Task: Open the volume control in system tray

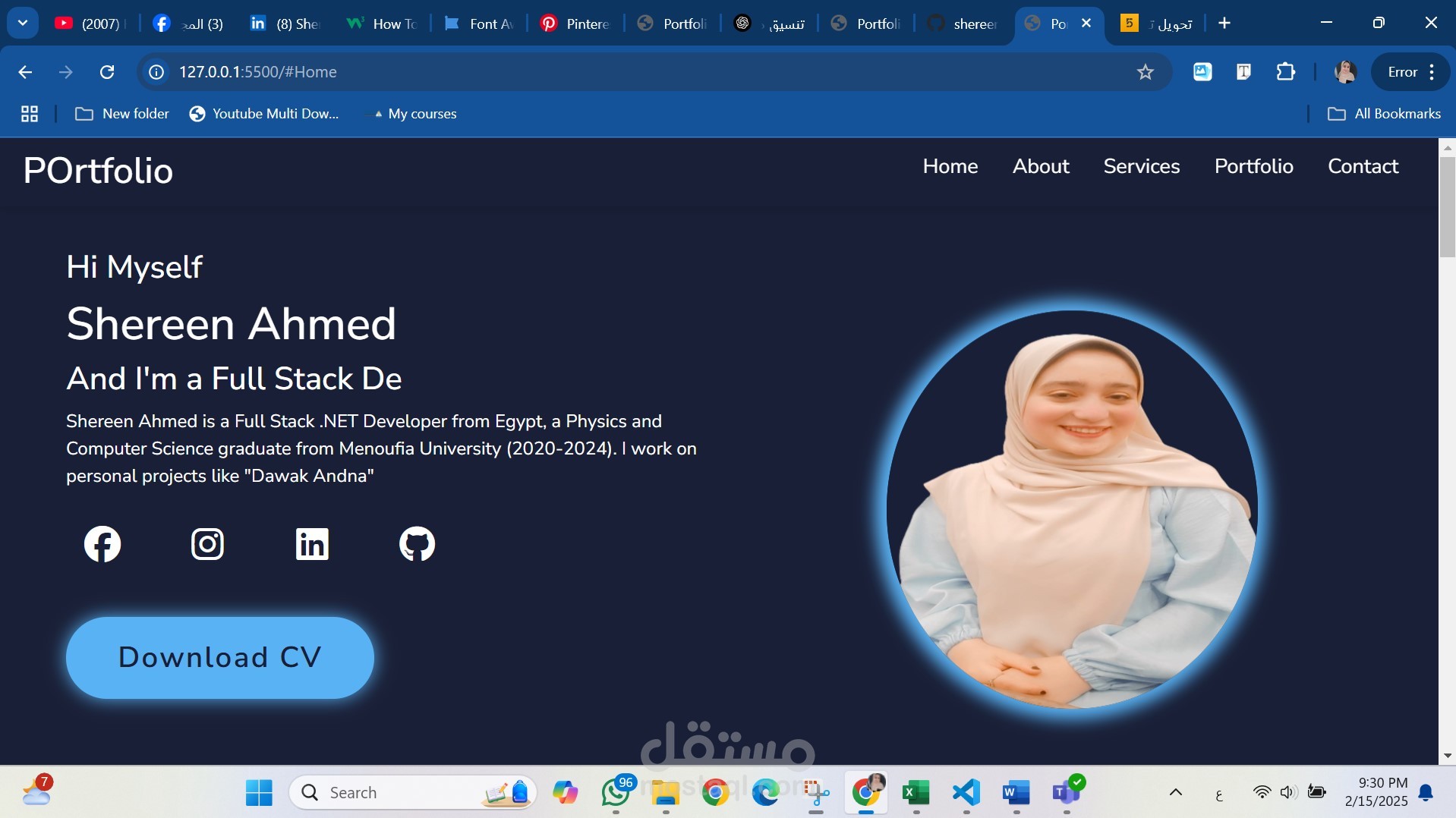Action: pyautogui.click(x=1289, y=793)
